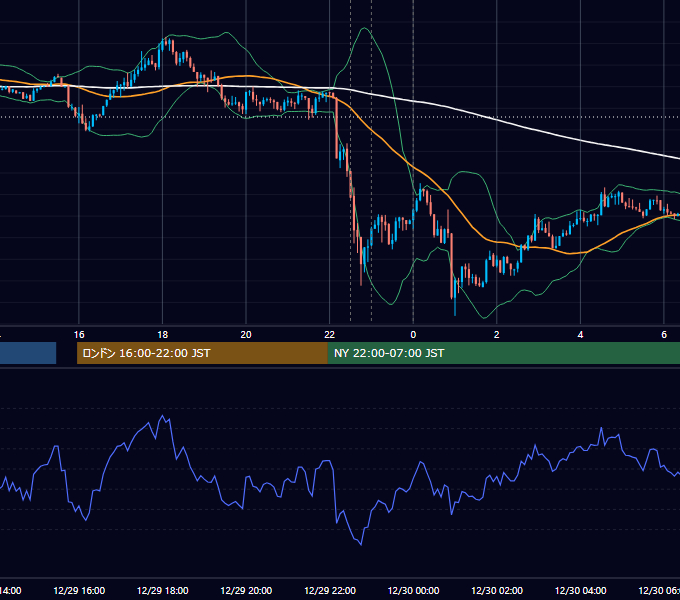Click the London session bar 16:00-22:00 JST
The height and width of the screenshot is (600, 680).
(x=202, y=353)
